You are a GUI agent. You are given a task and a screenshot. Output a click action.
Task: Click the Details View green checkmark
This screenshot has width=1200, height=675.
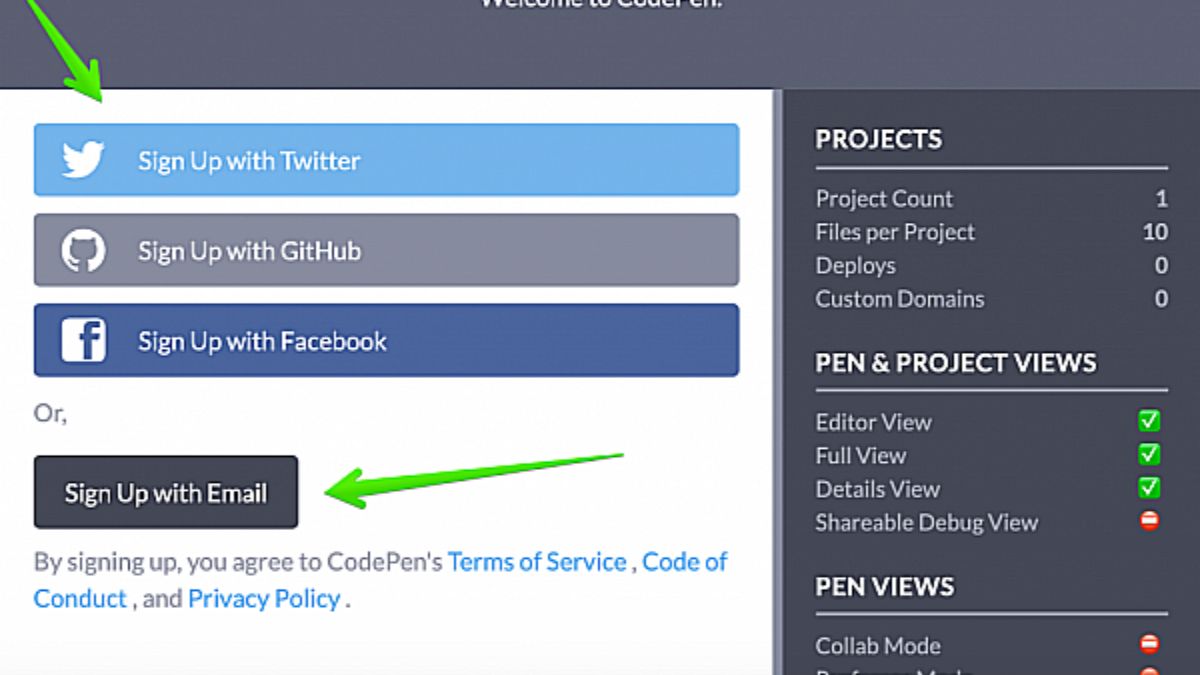coord(1149,488)
